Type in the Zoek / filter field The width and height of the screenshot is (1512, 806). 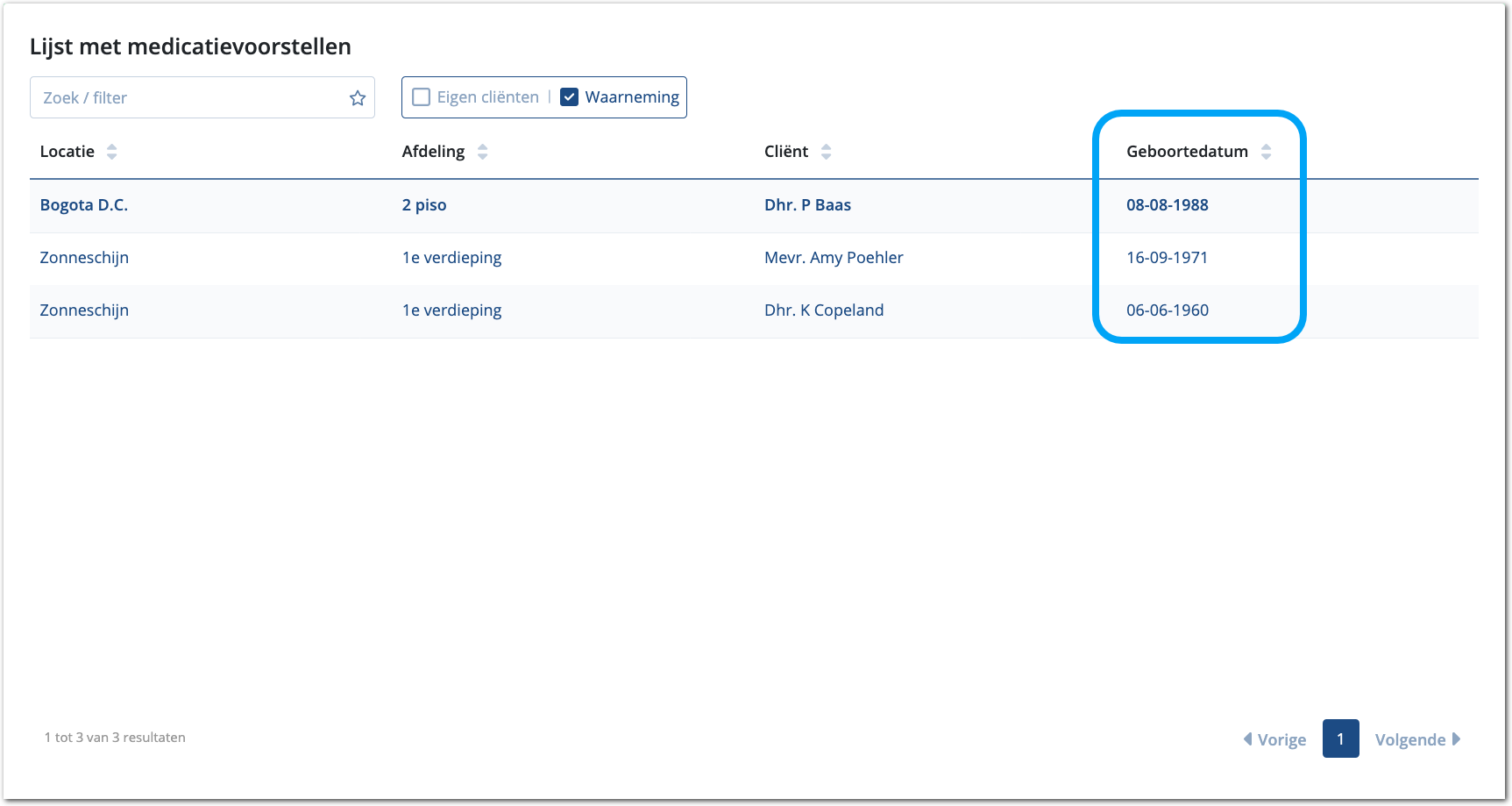188,98
